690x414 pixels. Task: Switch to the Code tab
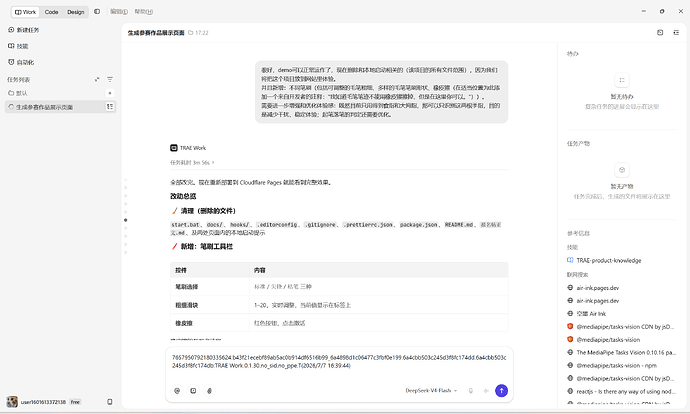[x=51, y=12]
